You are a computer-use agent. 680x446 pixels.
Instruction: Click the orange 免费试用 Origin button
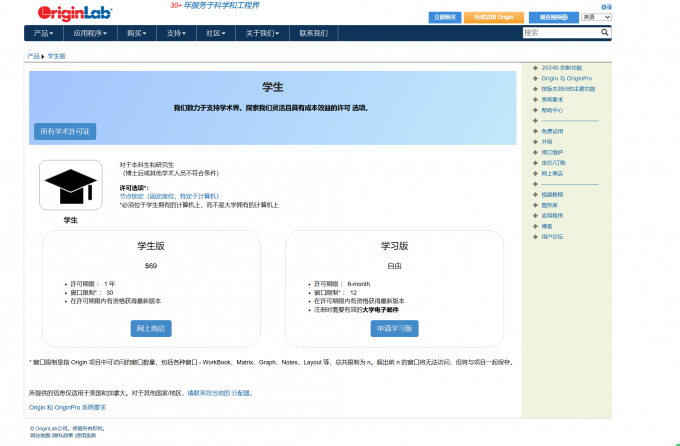(494, 17)
